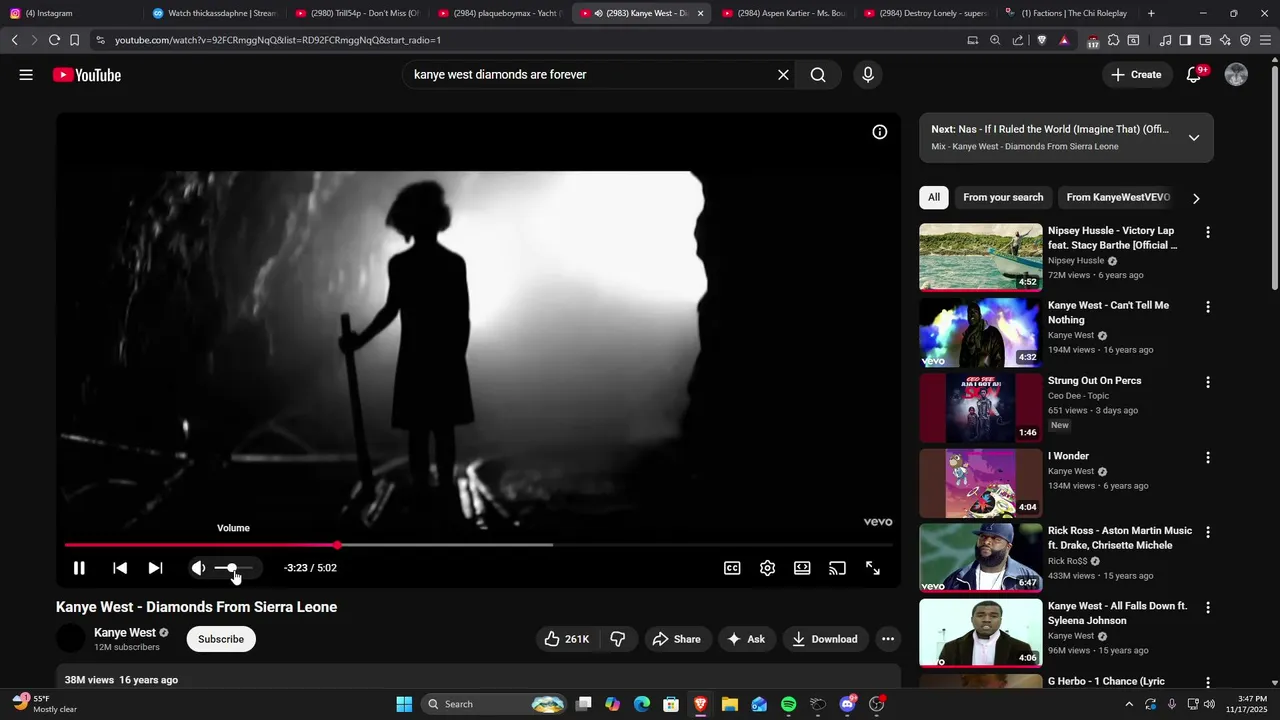The width and height of the screenshot is (1280, 720).
Task: Adjust the volume slider handle
Action: click(x=232, y=568)
